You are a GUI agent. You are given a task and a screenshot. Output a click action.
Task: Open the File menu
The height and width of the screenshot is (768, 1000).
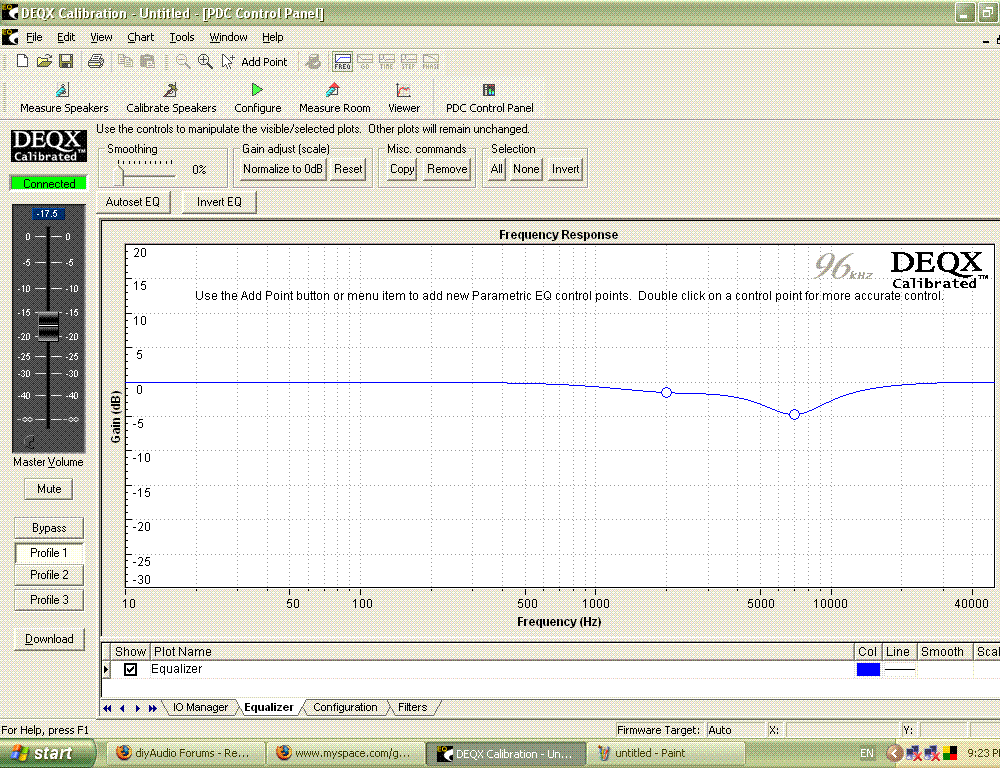(34, 37)
